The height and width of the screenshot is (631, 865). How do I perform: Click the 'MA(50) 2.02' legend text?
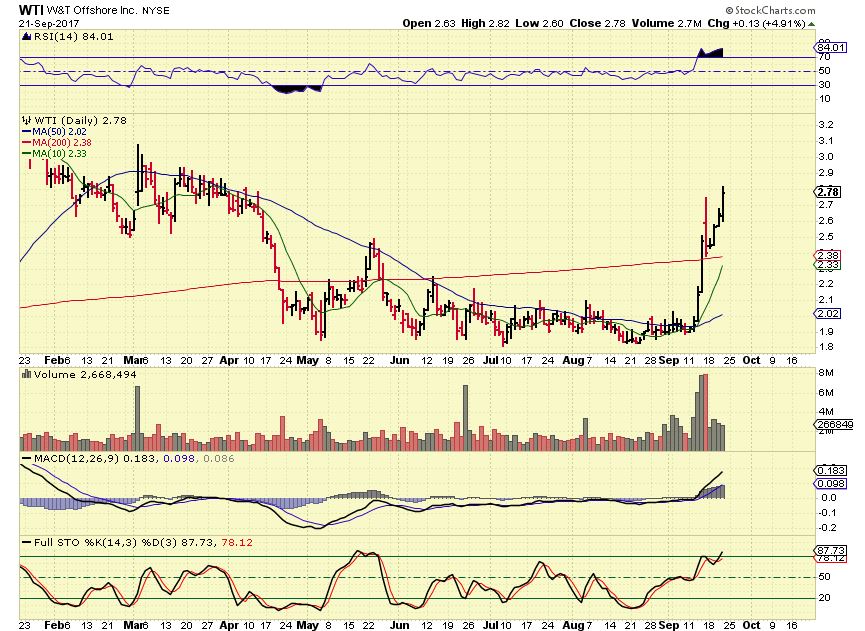tap(60, 131)
